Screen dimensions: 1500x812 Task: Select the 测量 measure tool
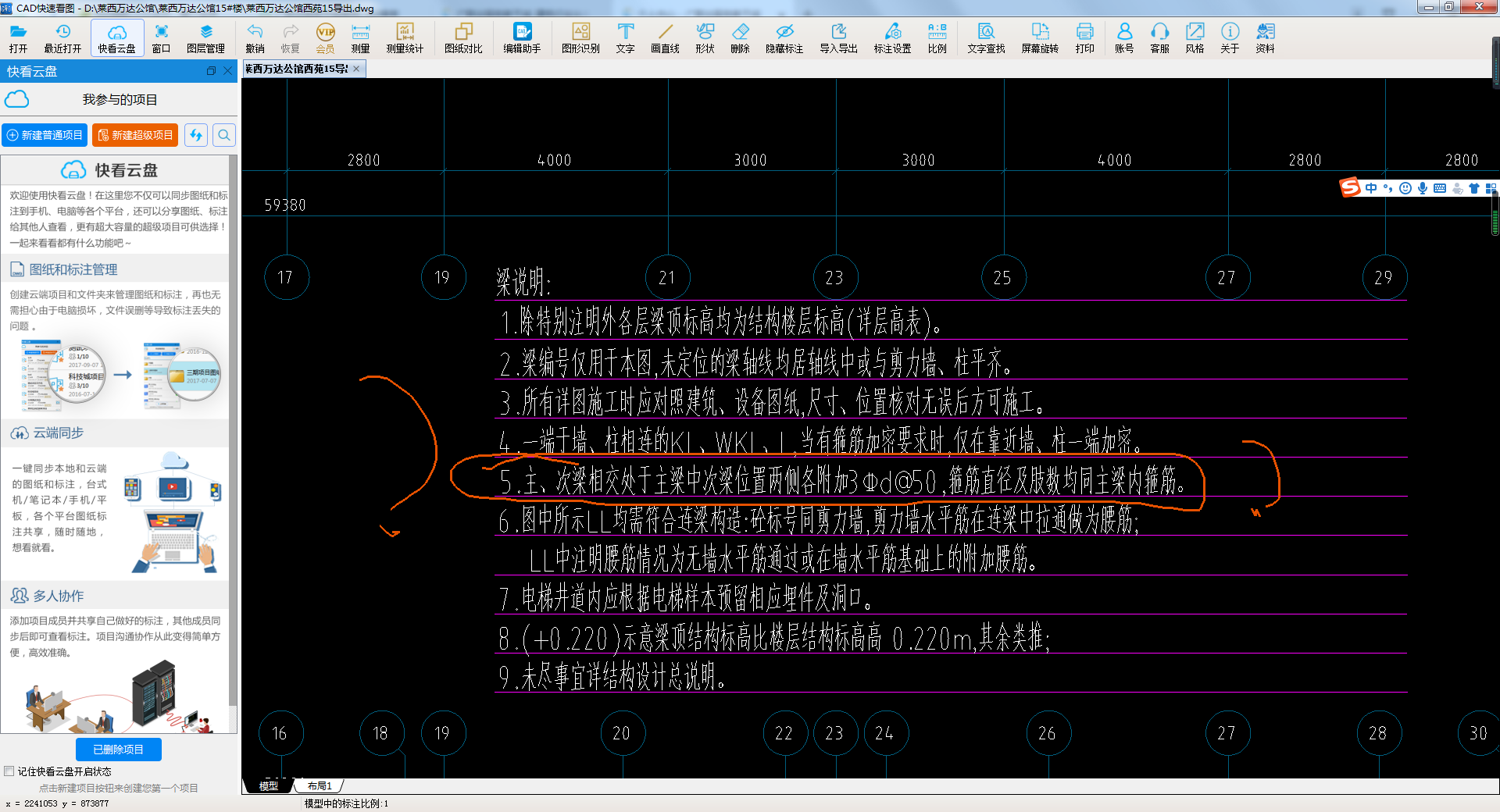coord(360,37)
